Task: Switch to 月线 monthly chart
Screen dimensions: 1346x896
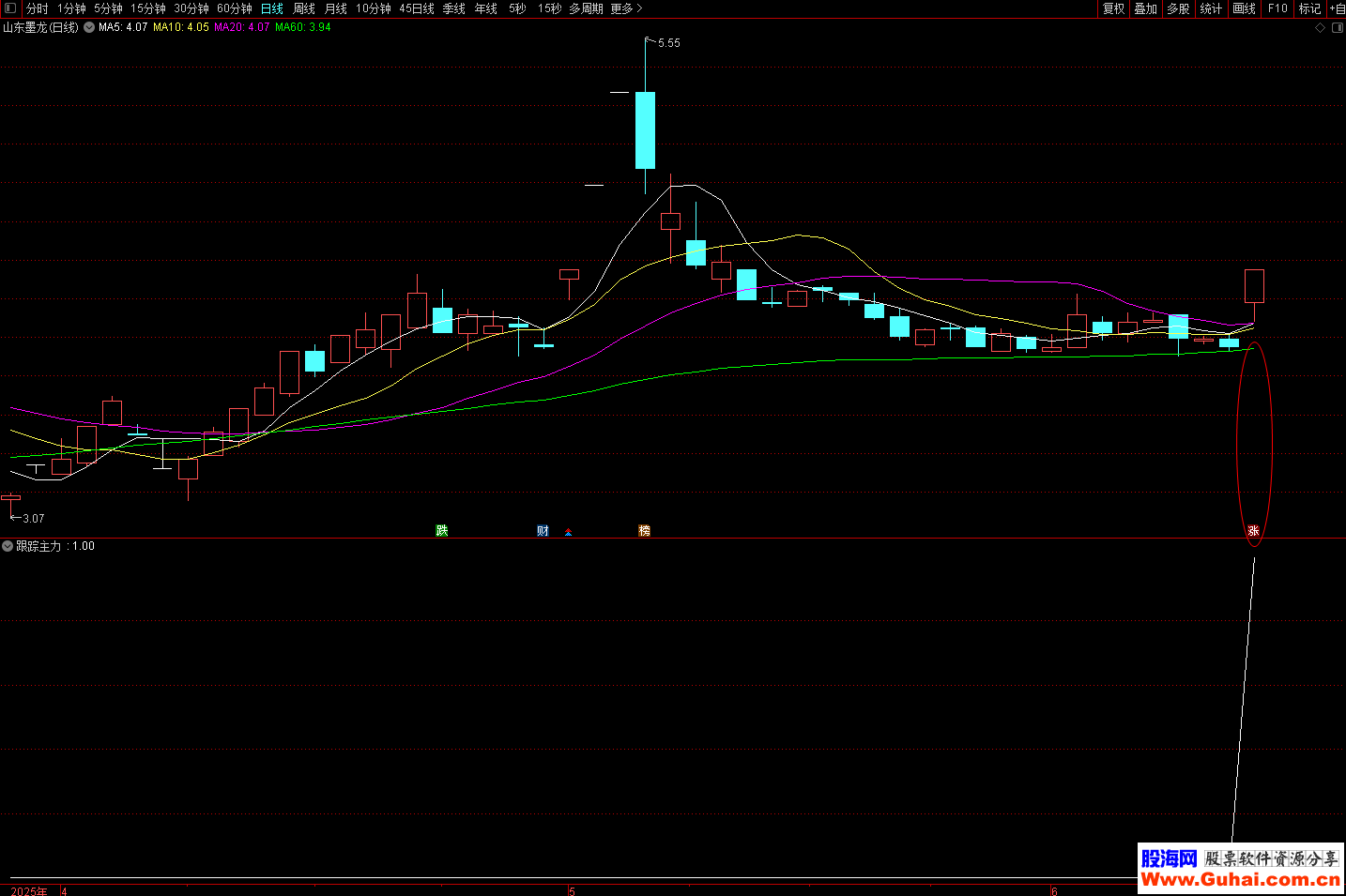Action: coord(336,8)
